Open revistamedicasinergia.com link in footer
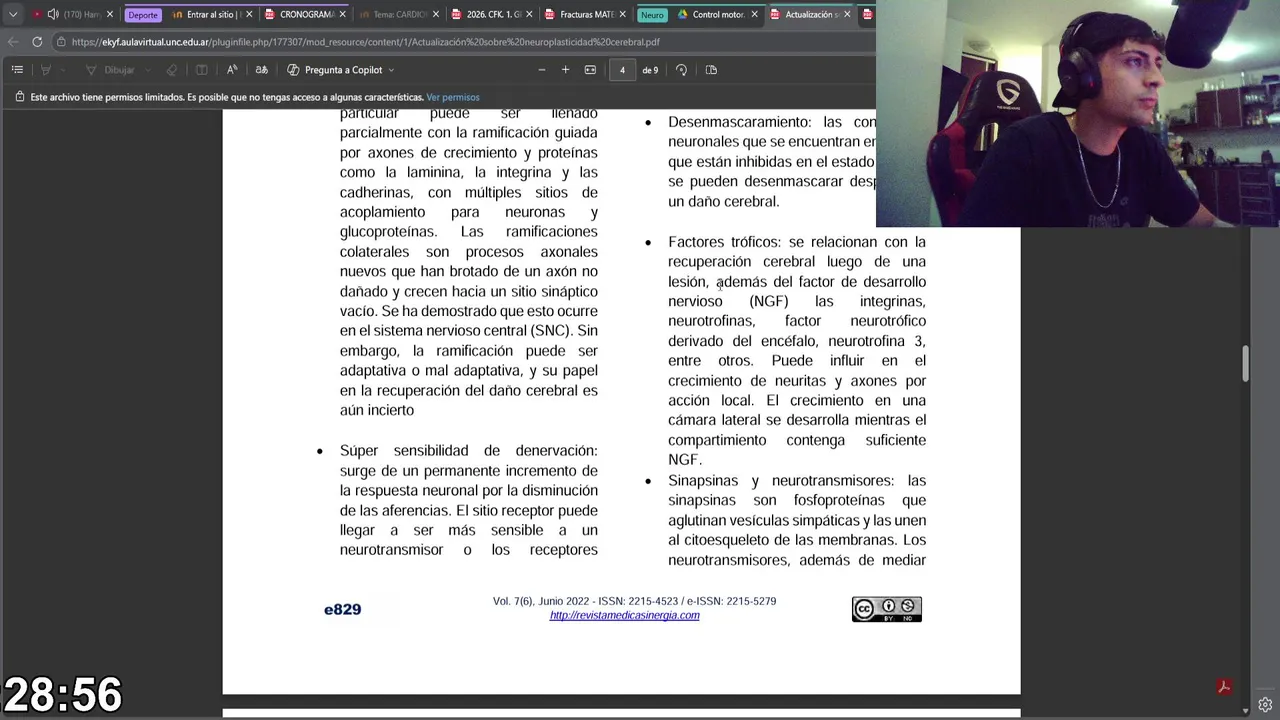 (624, 615)
